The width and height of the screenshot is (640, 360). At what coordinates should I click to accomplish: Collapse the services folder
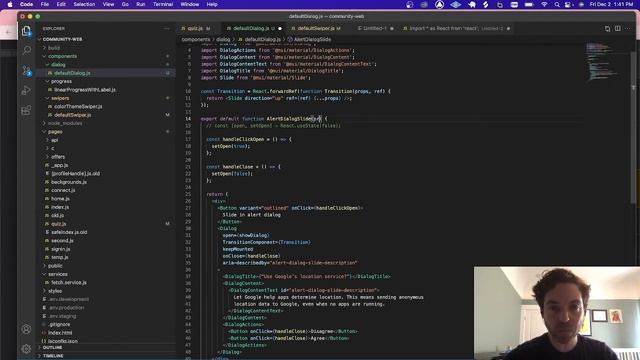coord(58,274)
